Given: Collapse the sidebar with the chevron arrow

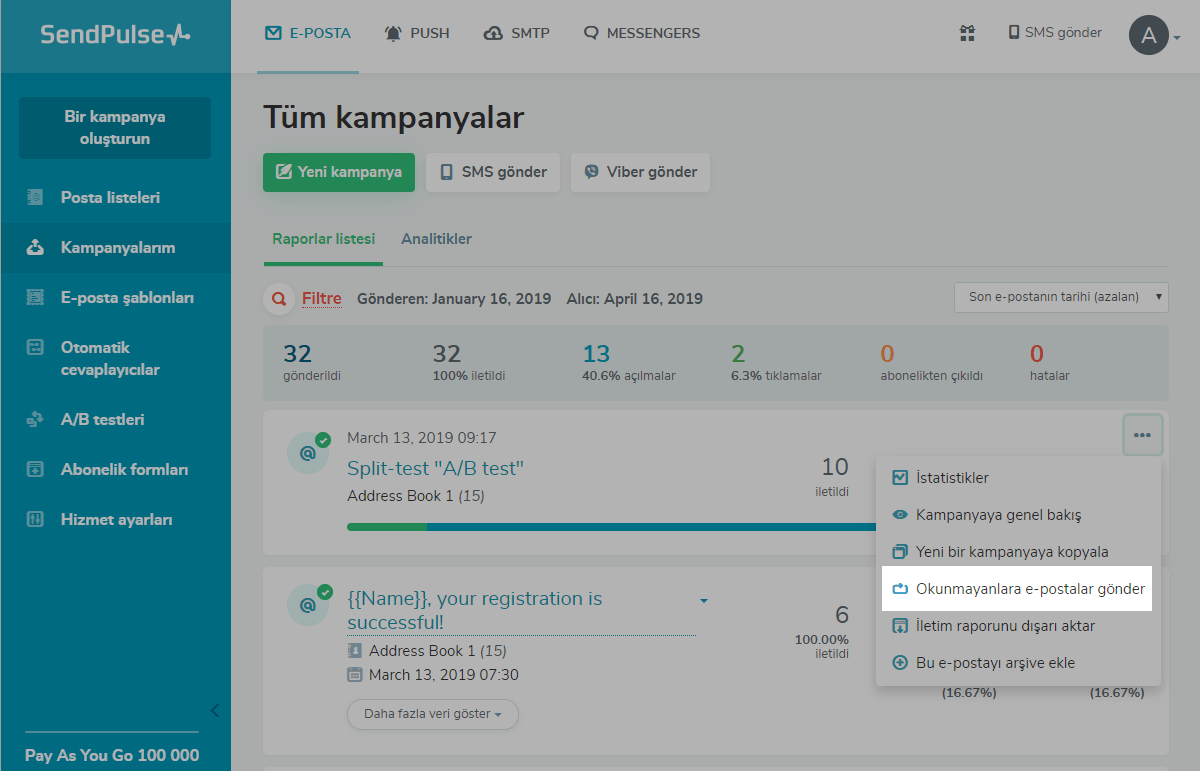Looking at the screenshot, I should (x=214, y=711).
